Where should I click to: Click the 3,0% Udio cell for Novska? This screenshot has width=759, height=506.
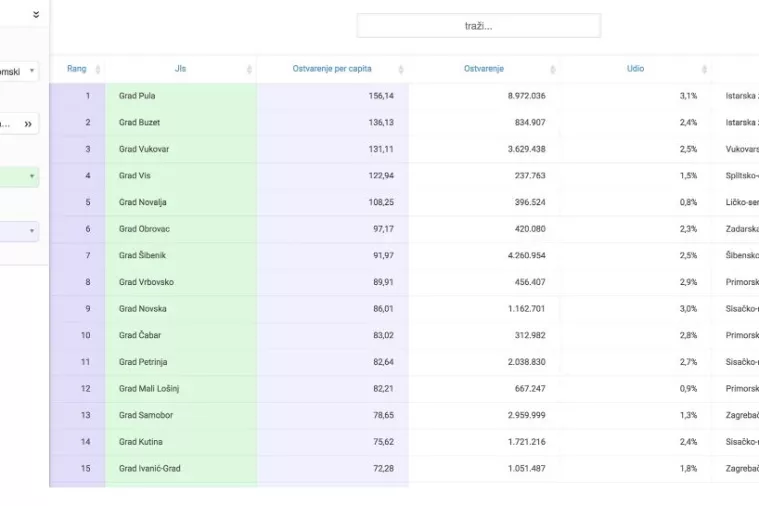click(688, 309)
